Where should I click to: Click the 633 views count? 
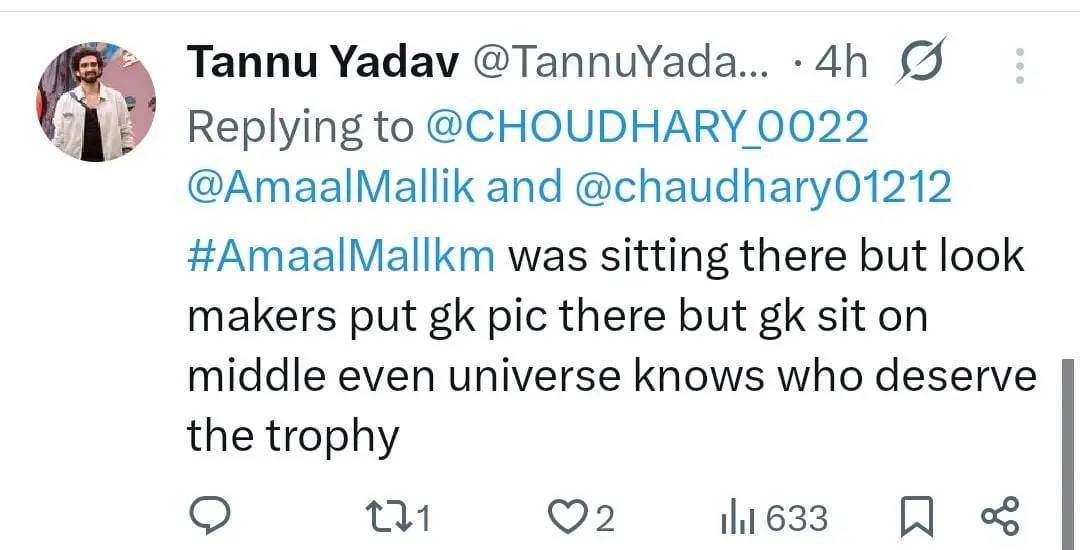click(797, 518)
